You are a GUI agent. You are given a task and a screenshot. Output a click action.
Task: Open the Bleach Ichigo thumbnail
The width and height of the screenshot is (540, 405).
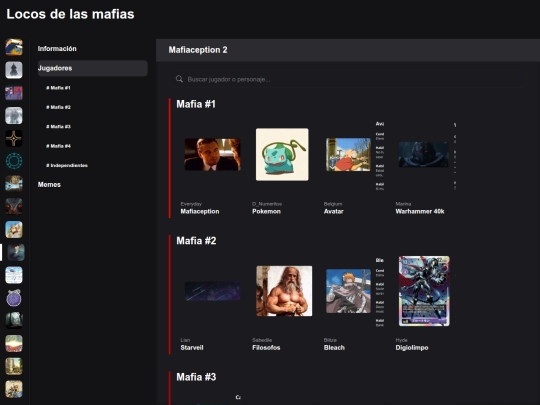(348, 291)
